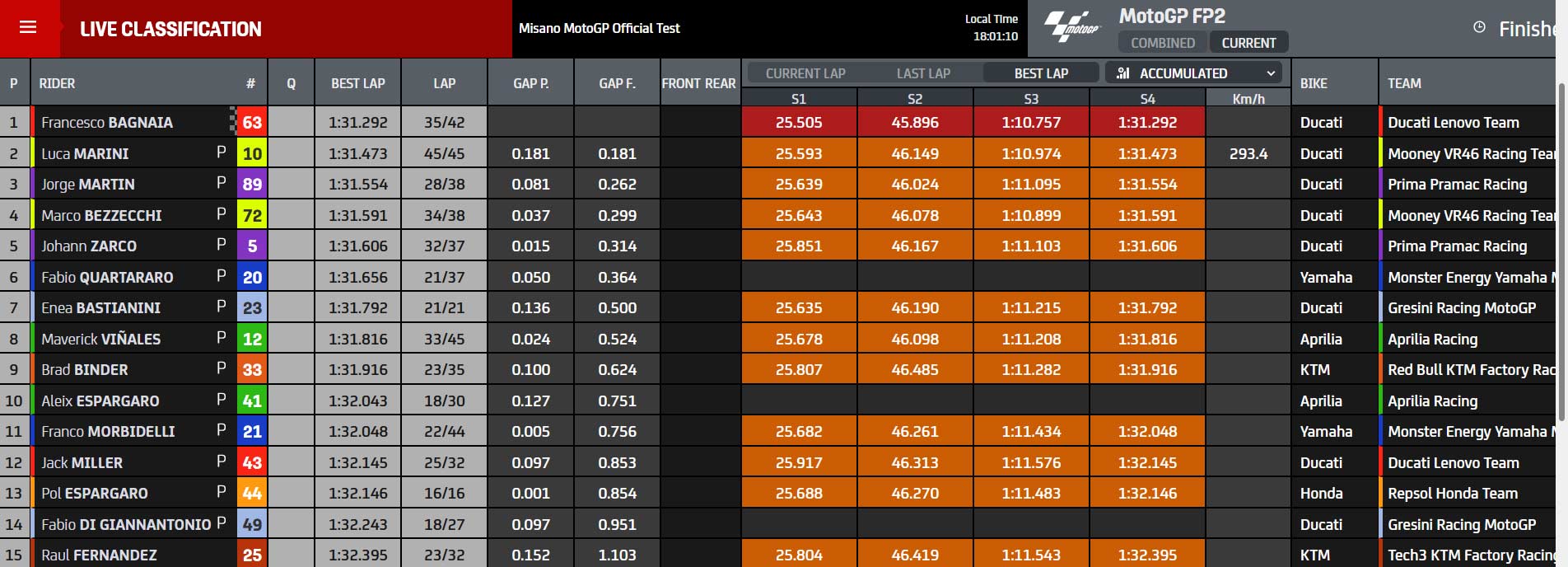Open the hamburger menu

[28, 27]
